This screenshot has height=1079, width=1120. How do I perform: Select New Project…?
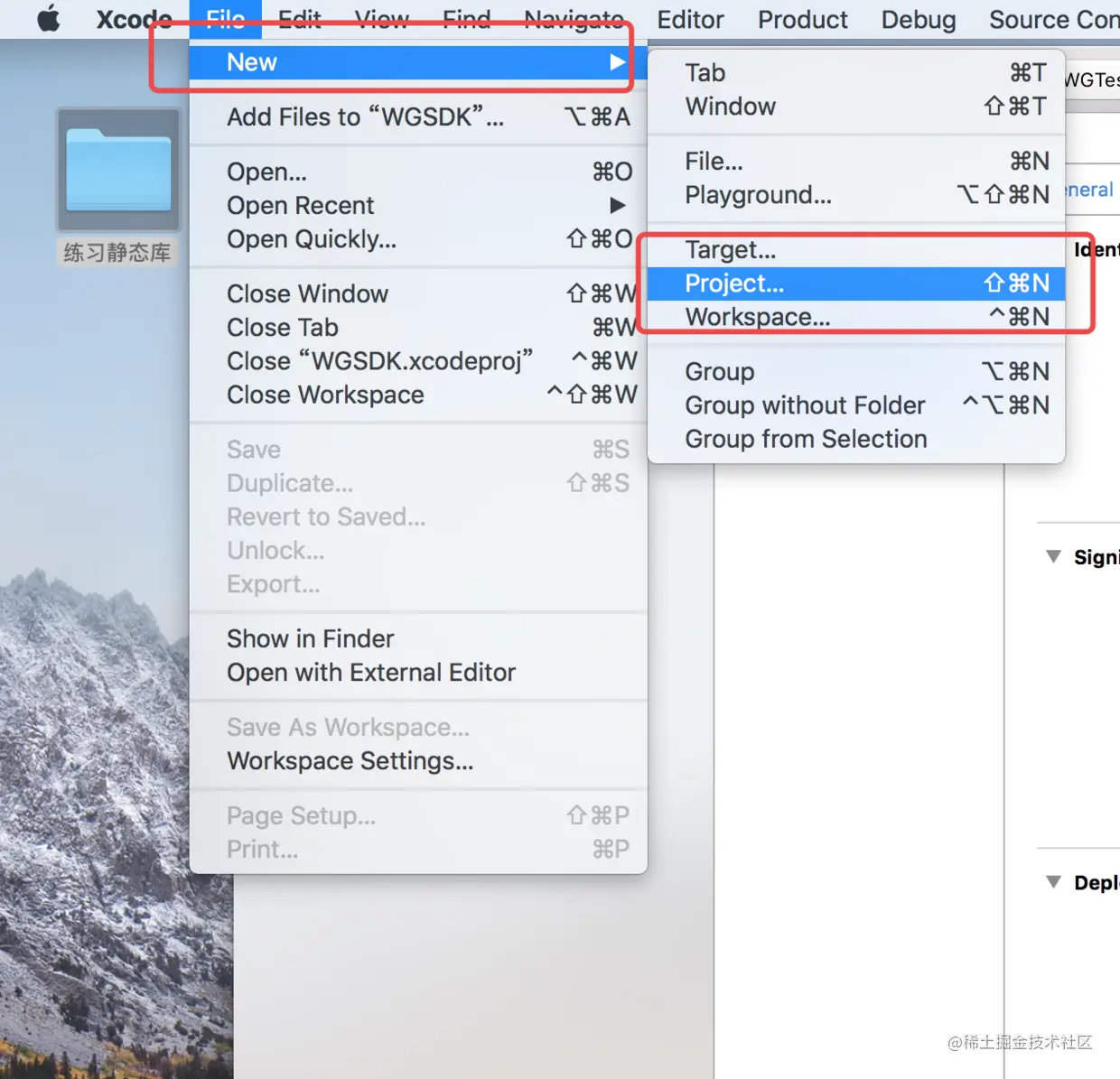[856, 284]
